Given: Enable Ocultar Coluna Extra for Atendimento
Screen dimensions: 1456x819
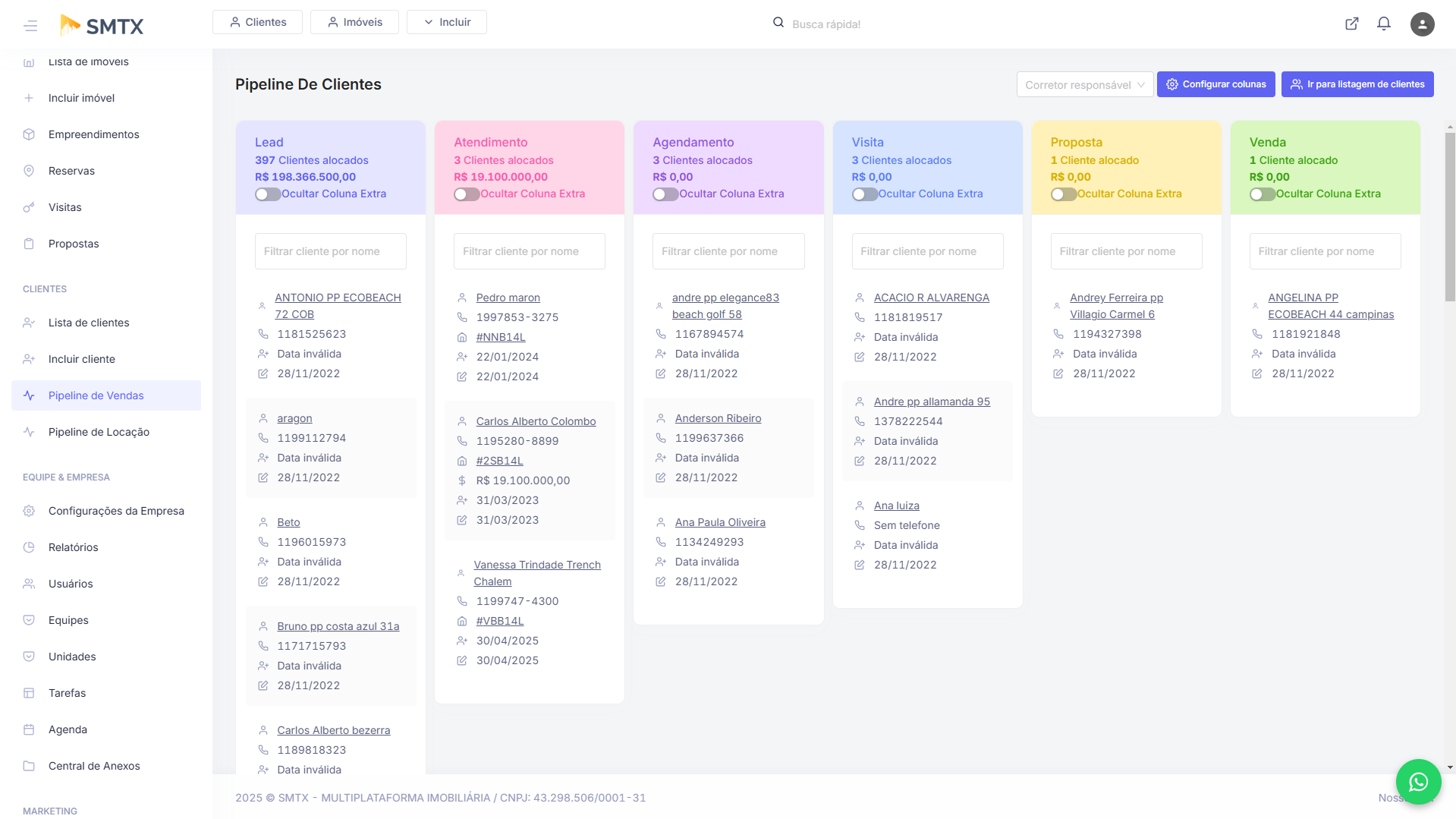Looking at the screenshot, I should [x=466, y=194].
